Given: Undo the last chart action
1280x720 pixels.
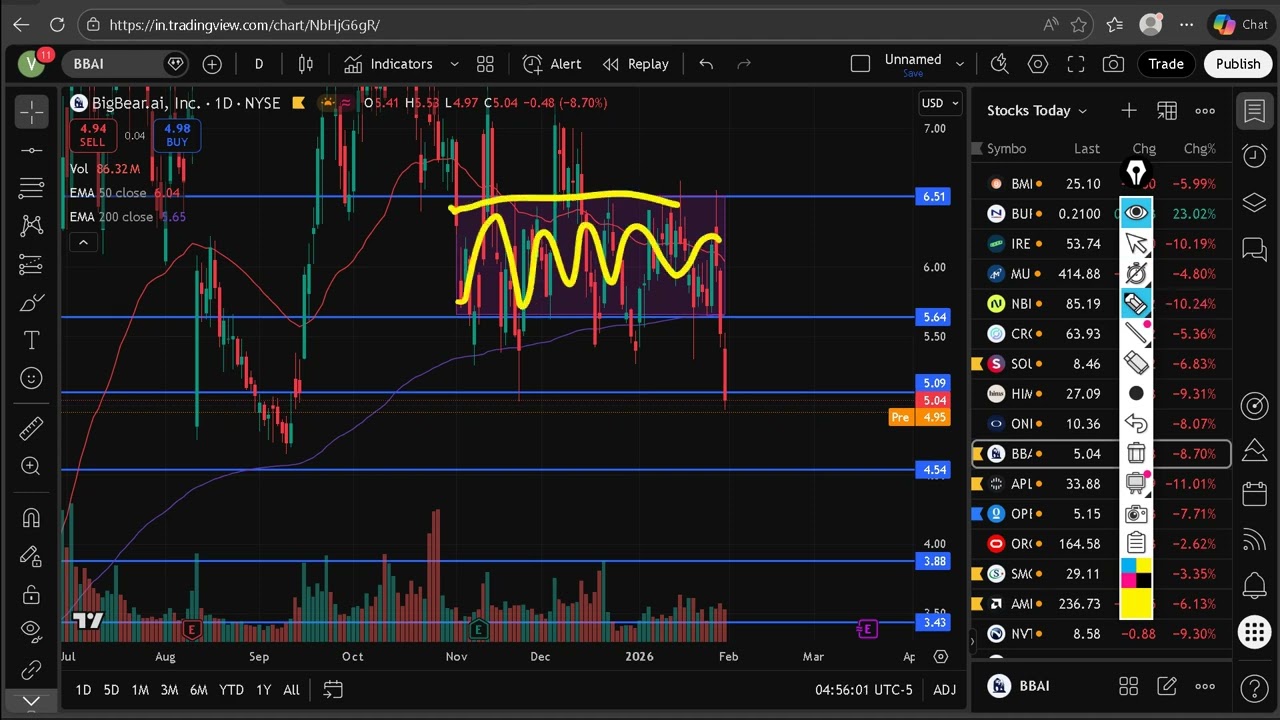Looking at the screenshot, I should click(706, 64).
